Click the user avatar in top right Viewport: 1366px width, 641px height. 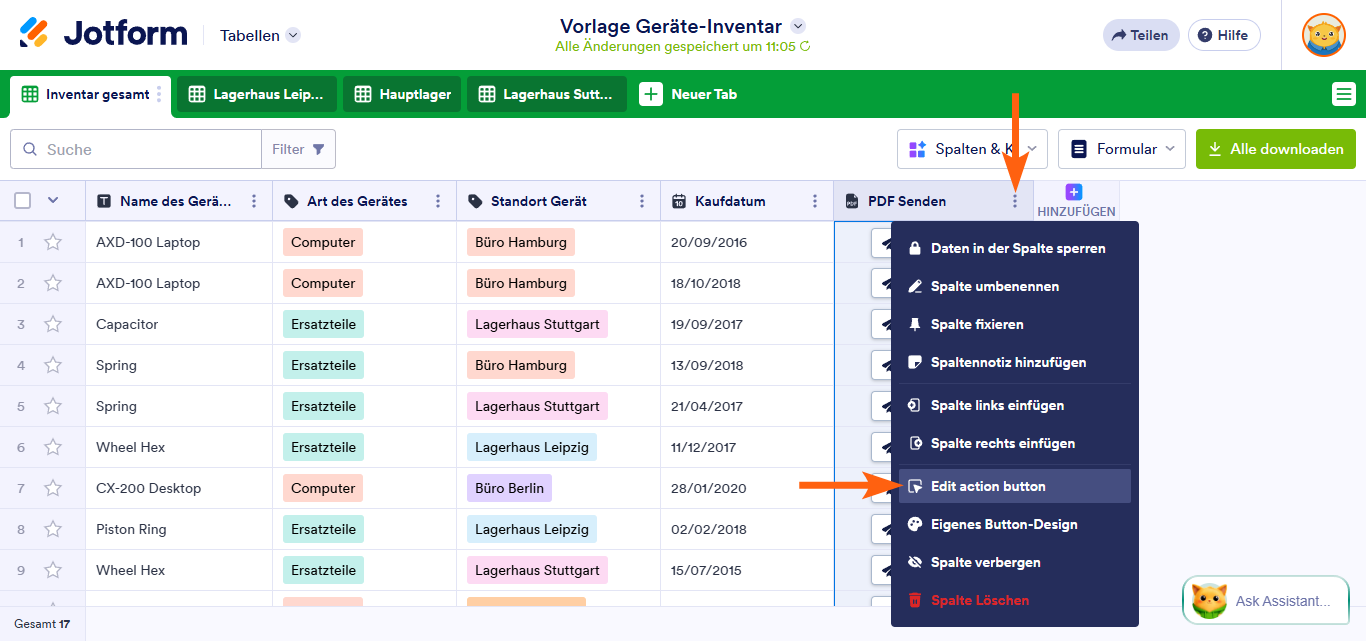1323,35
